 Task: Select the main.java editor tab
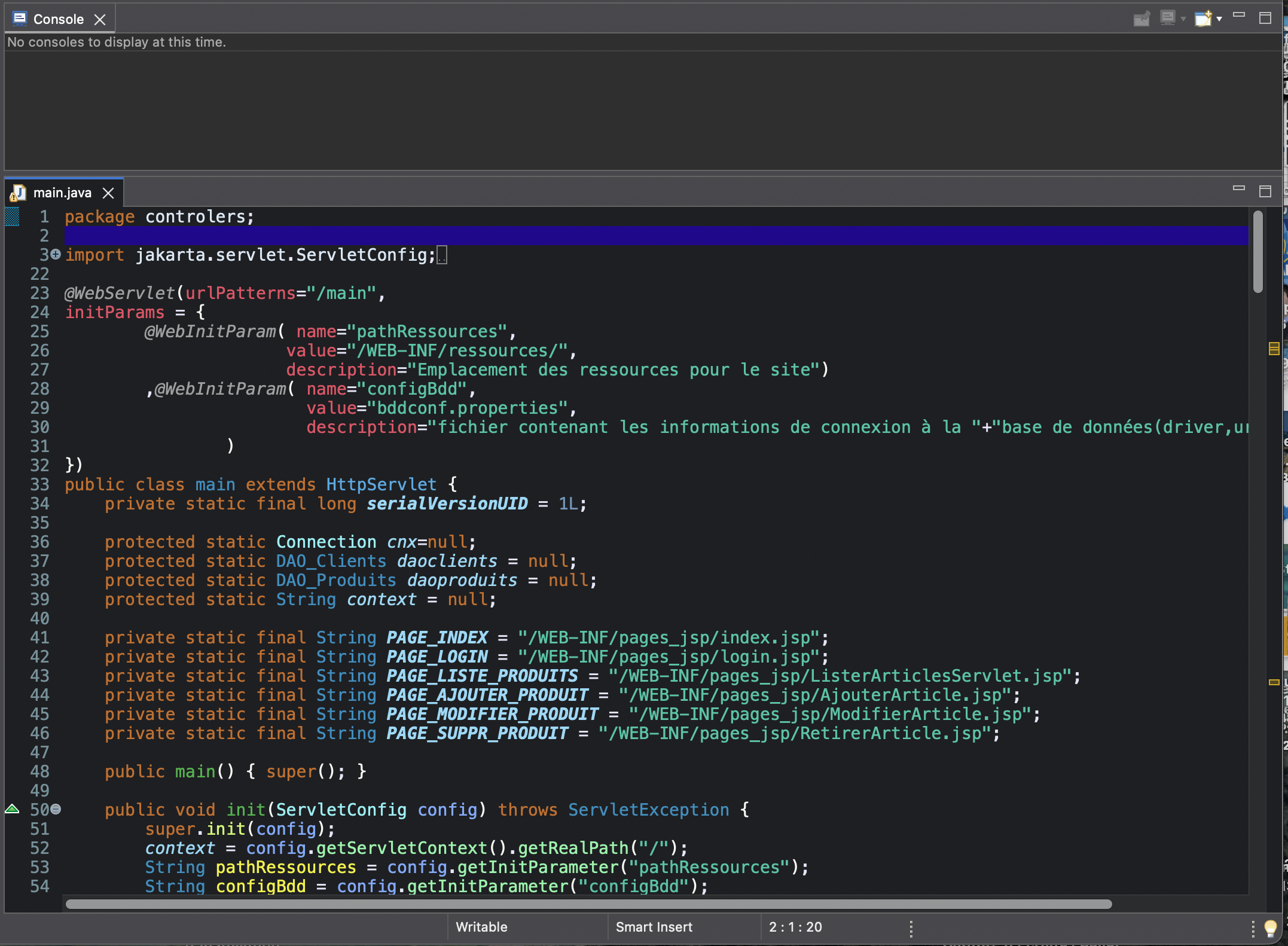(62, 193)
